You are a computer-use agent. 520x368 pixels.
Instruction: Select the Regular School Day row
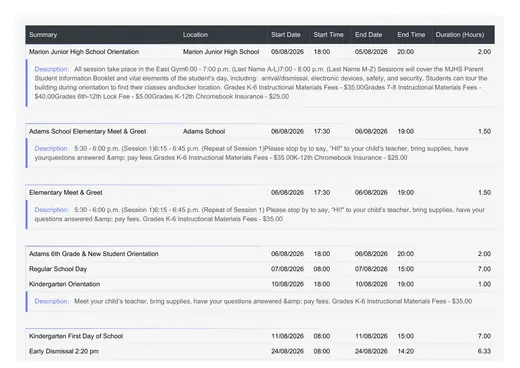260,269
